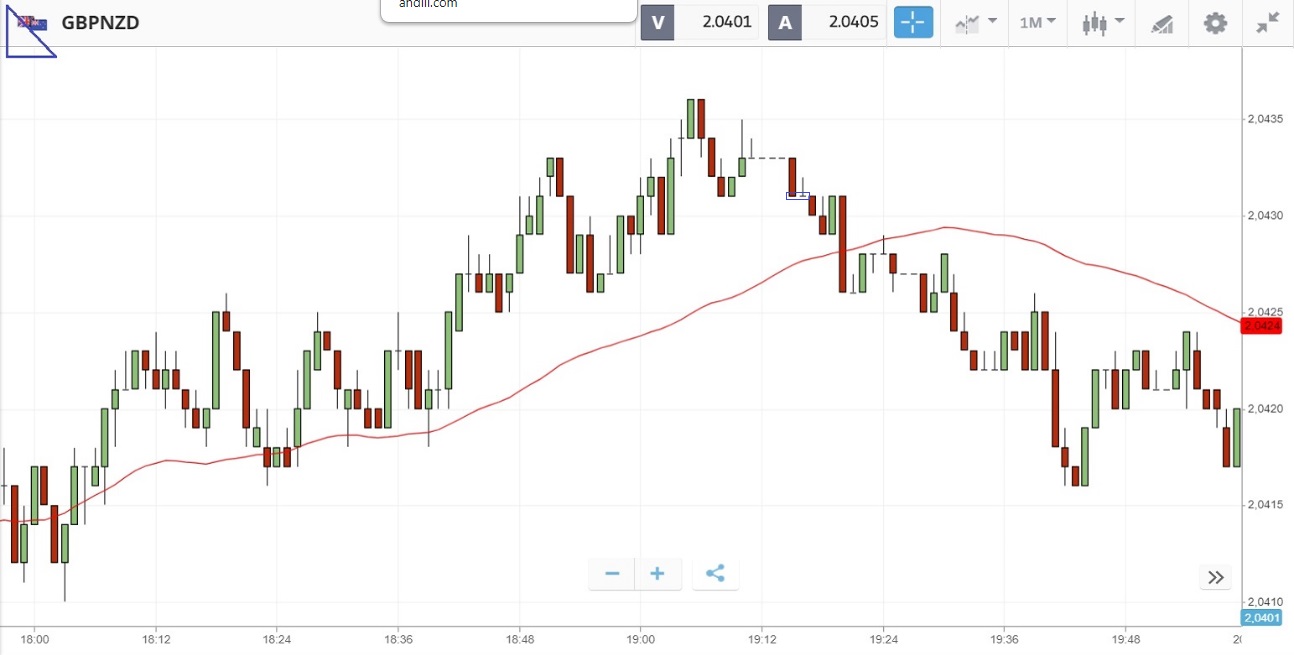Zoom out the chart with minus button
1294x655 pixels.
click(612, 574)
